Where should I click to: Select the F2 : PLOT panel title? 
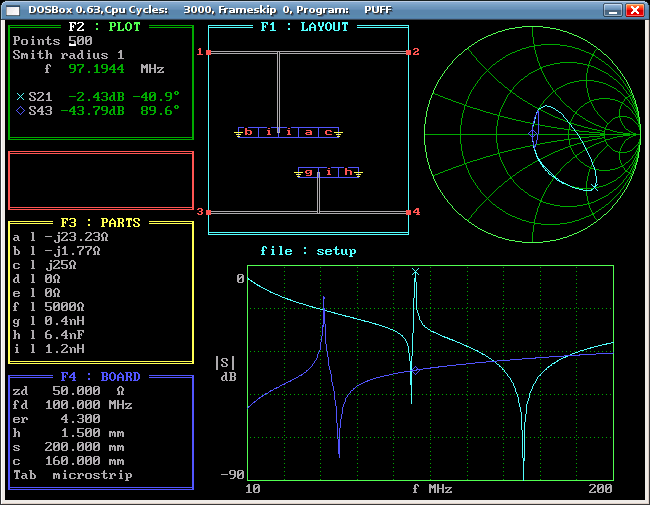pos(104,27)
